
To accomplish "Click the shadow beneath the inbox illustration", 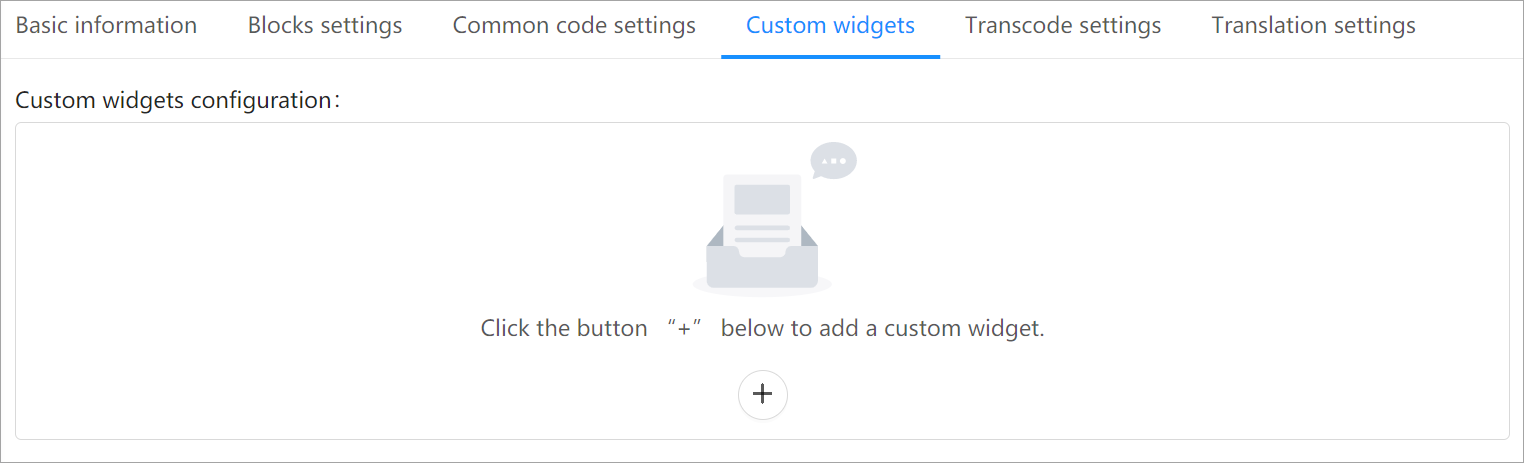I will pyautogui.click(x=762, y=291).
